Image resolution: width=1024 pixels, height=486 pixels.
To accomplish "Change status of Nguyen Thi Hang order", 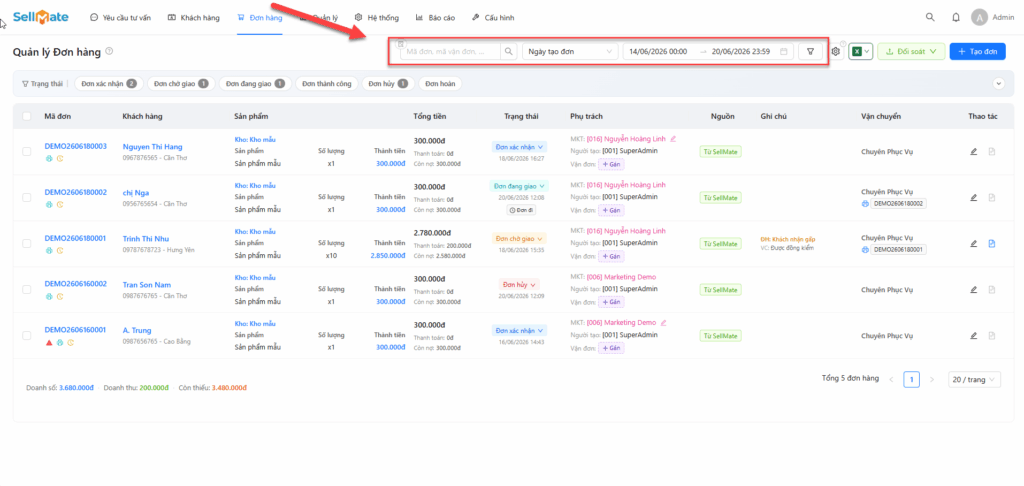I will (x=519, y=147).
